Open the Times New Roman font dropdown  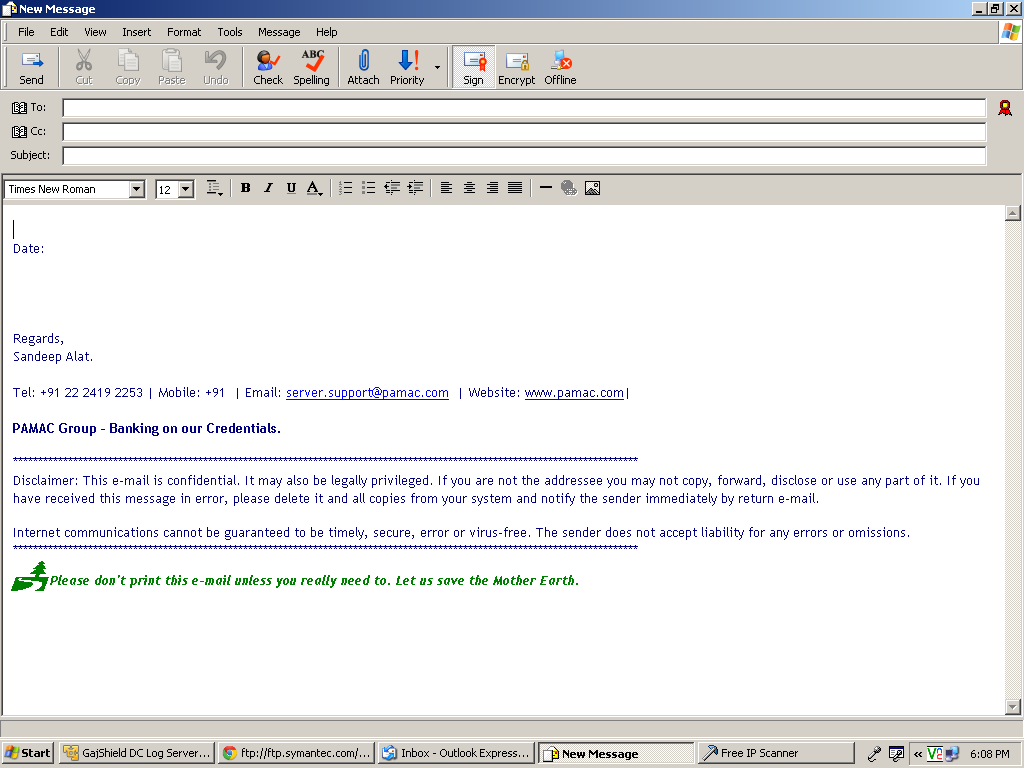pyautogui.click(x=137, y=190)
